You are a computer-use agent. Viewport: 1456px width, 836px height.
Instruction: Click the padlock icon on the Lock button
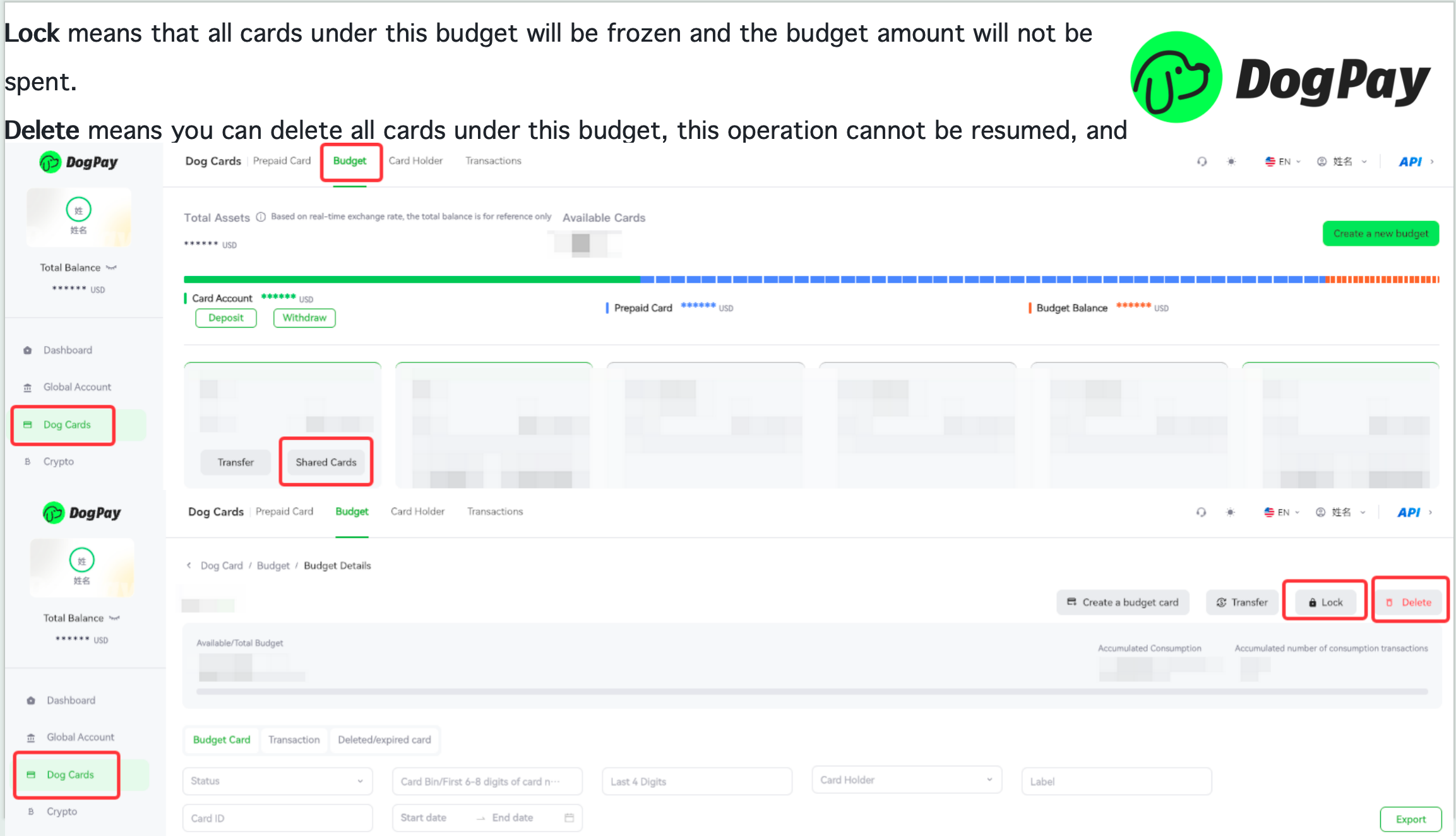[x=1313, y=602]
